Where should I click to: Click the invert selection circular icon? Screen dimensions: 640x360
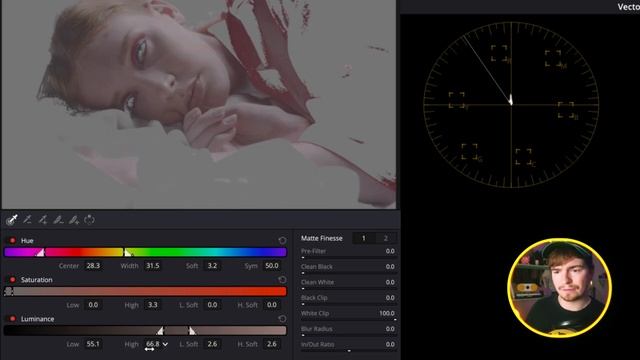[x=89, y=220]
